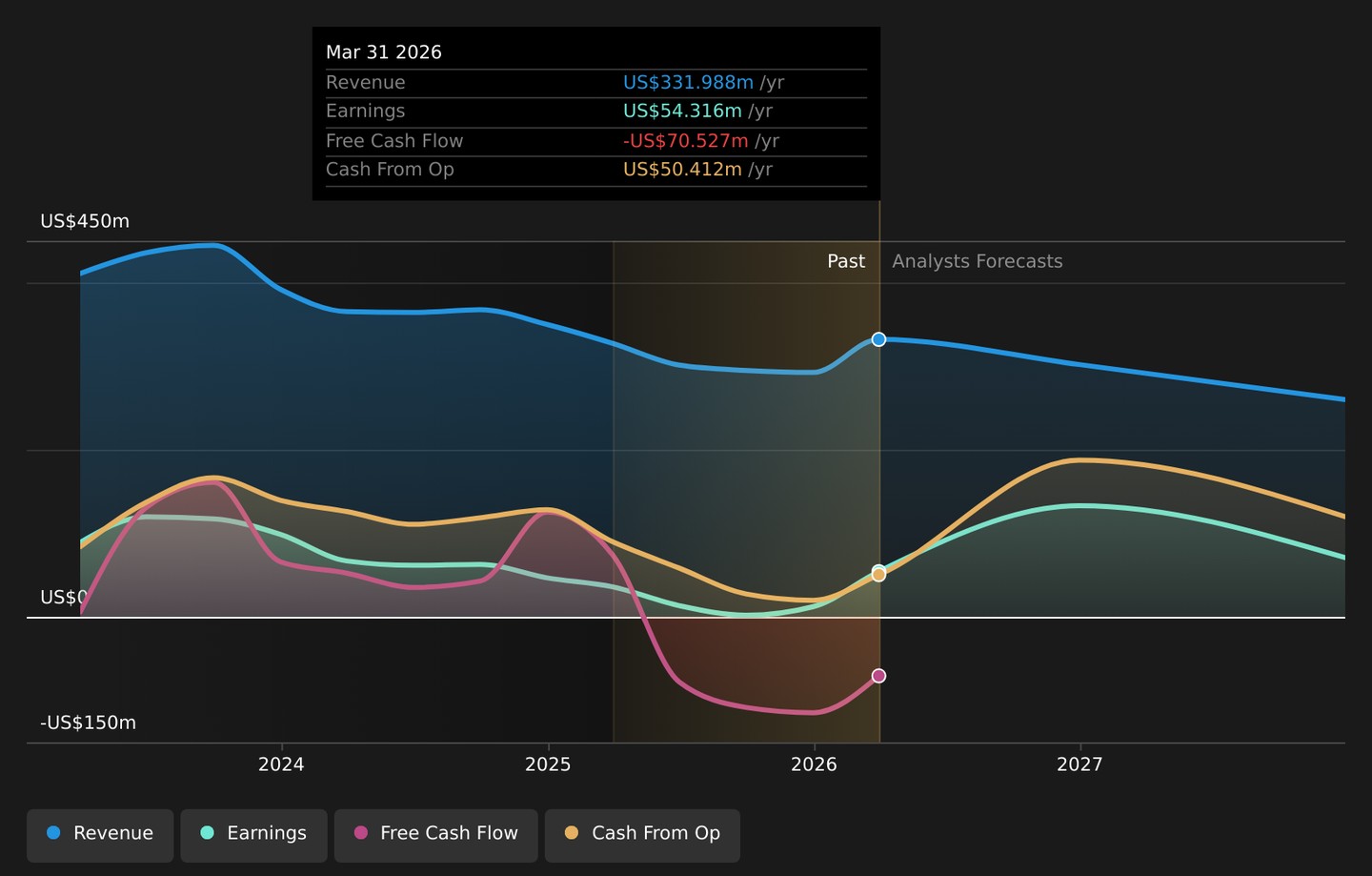Click the Mar 31 2026 tooltip date header

pyautogui.click(x=384, y=52)
